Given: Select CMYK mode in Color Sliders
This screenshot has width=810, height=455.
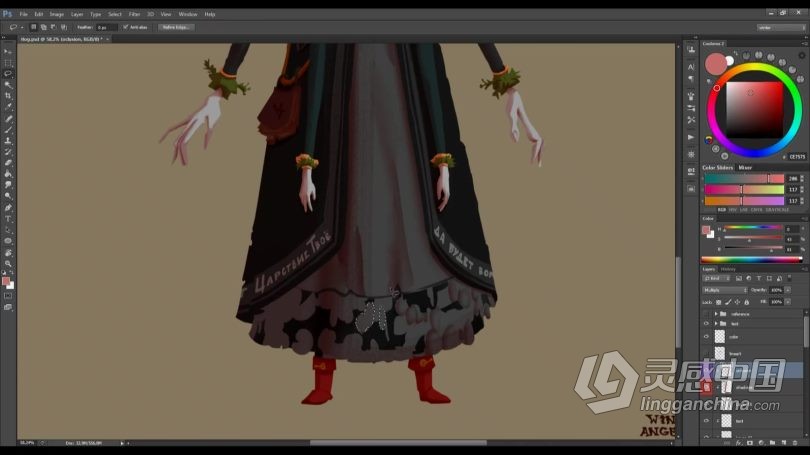Looking at the screenshot, I should pyautogui.click(x=756, y=210).
